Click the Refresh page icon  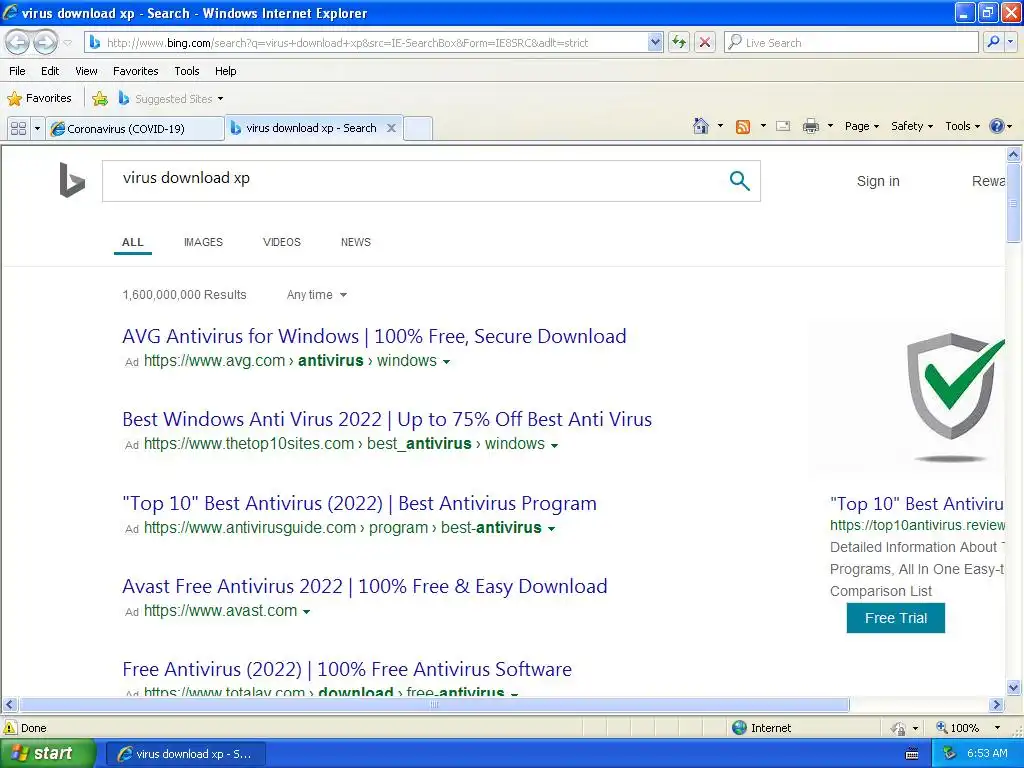coord(679,42)
